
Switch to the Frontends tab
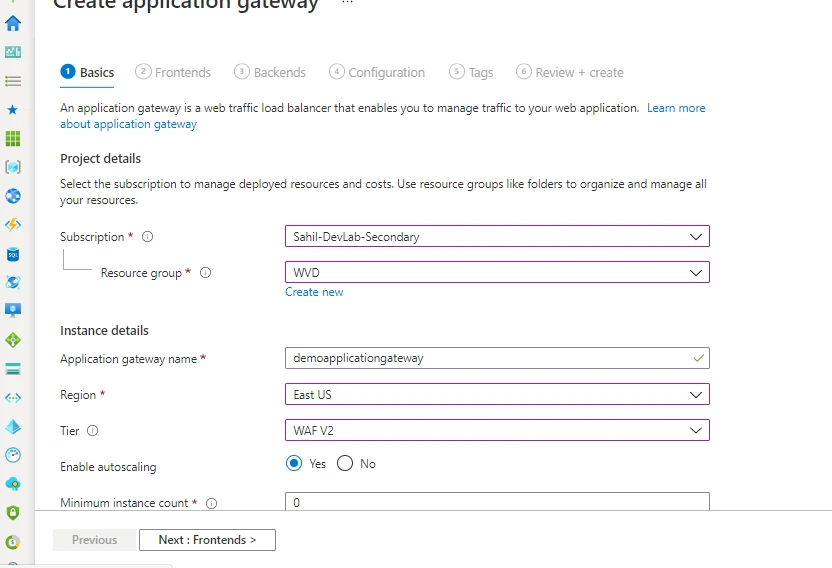coord(174,72)
